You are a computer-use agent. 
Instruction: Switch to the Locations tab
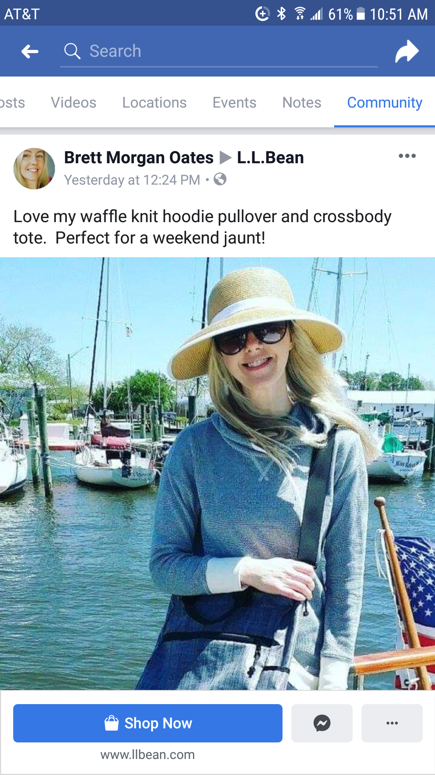click(x=154, y=102)
